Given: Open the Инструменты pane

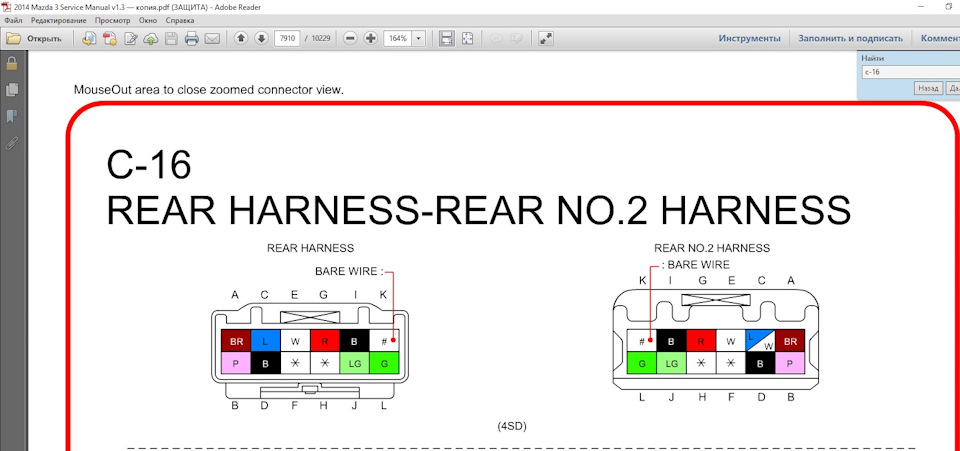Looking at the screenshot, I should 749,39.
